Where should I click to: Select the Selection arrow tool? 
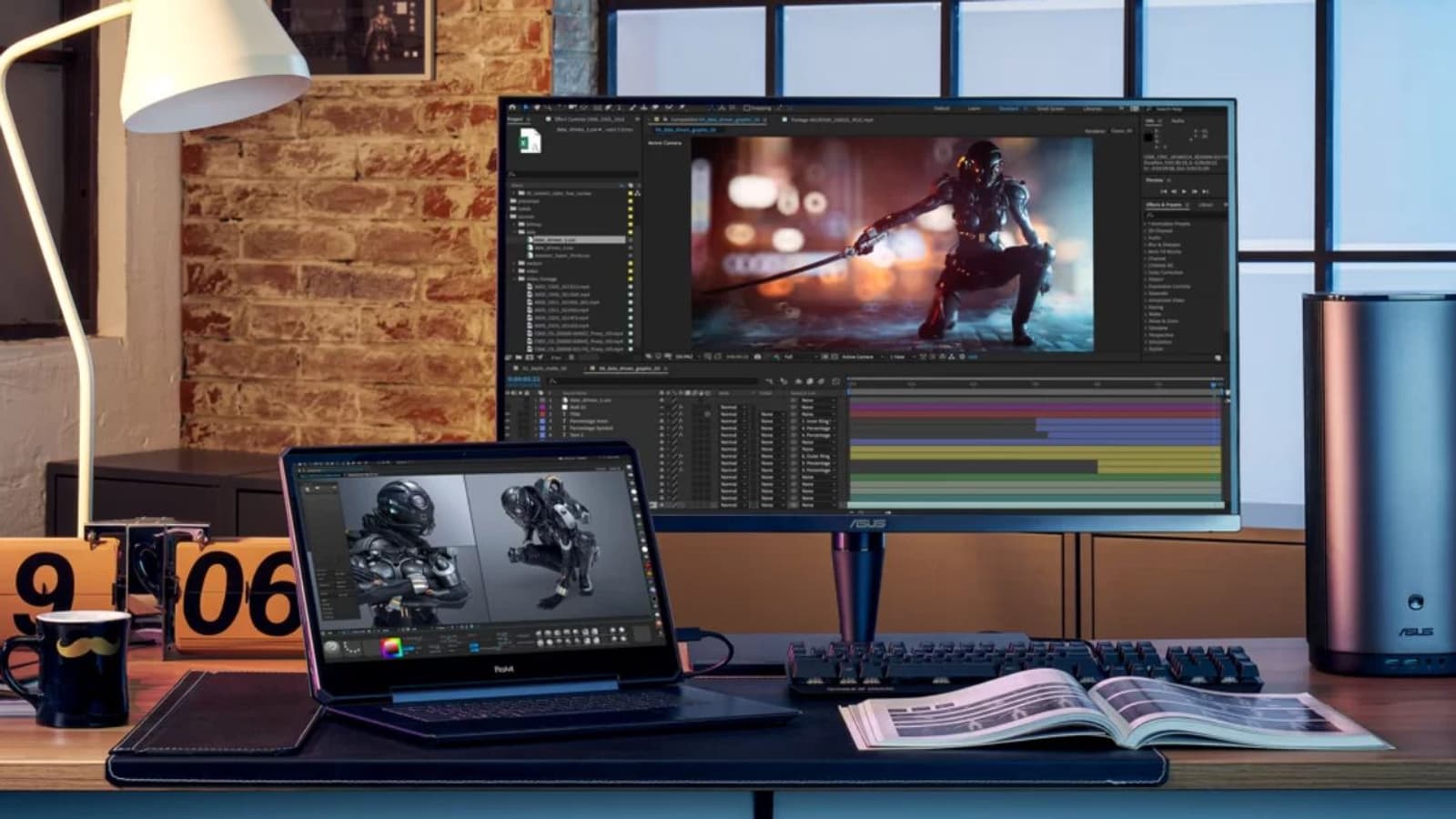[x=526, y=107]
